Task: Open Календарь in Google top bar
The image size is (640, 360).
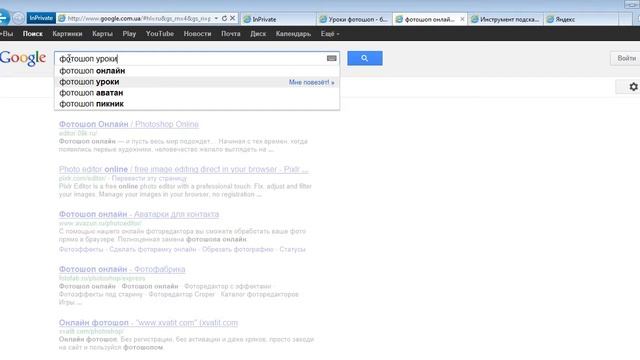Action: point(293,34)
